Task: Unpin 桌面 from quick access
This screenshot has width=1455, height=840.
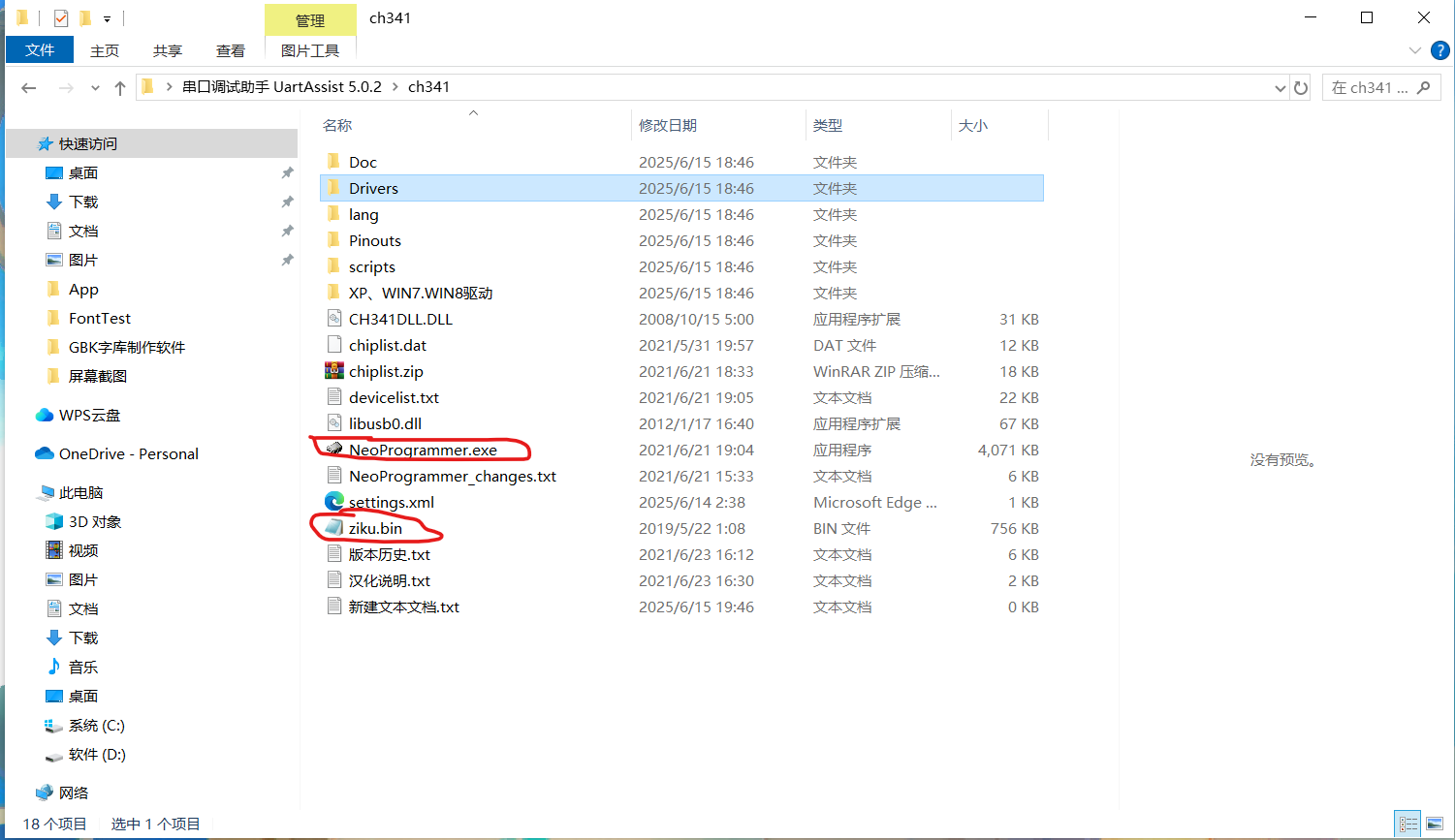Action: pyautogui.click(x=287, y=172)
